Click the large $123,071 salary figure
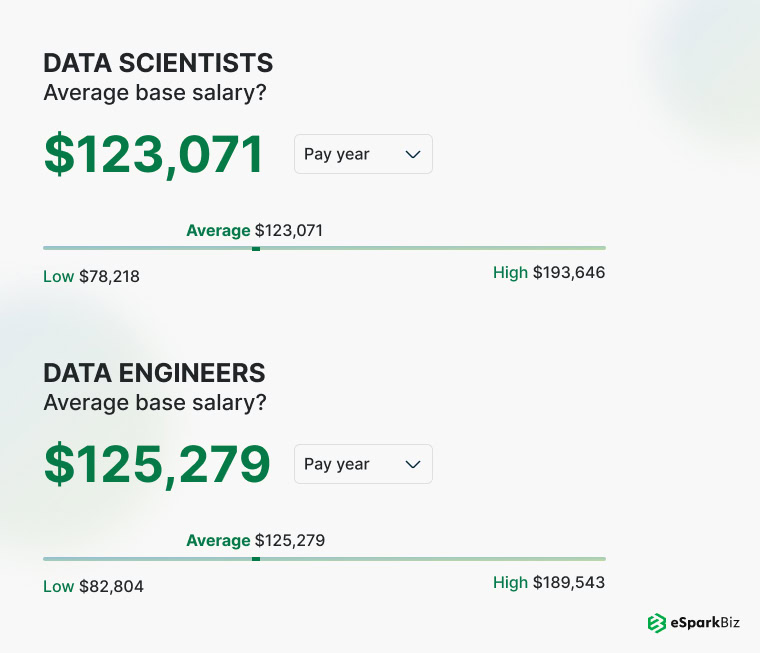The height and width of the screenshot is (653, 760). pyautogui.click(x=154, y=155)
